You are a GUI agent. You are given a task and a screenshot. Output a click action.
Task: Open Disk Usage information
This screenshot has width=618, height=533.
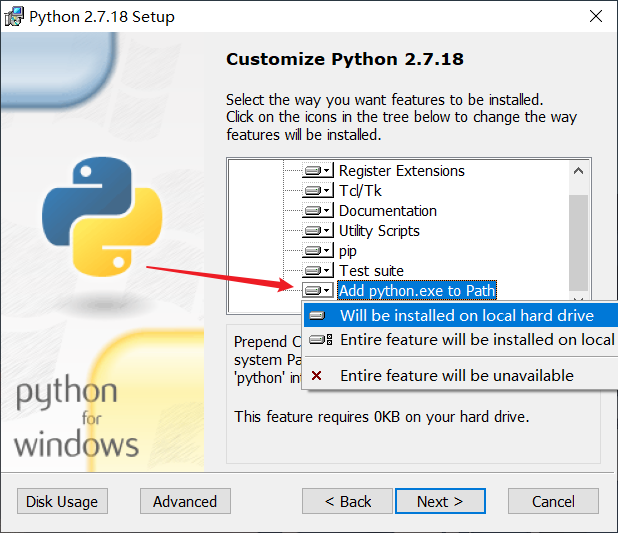point(62,501)
